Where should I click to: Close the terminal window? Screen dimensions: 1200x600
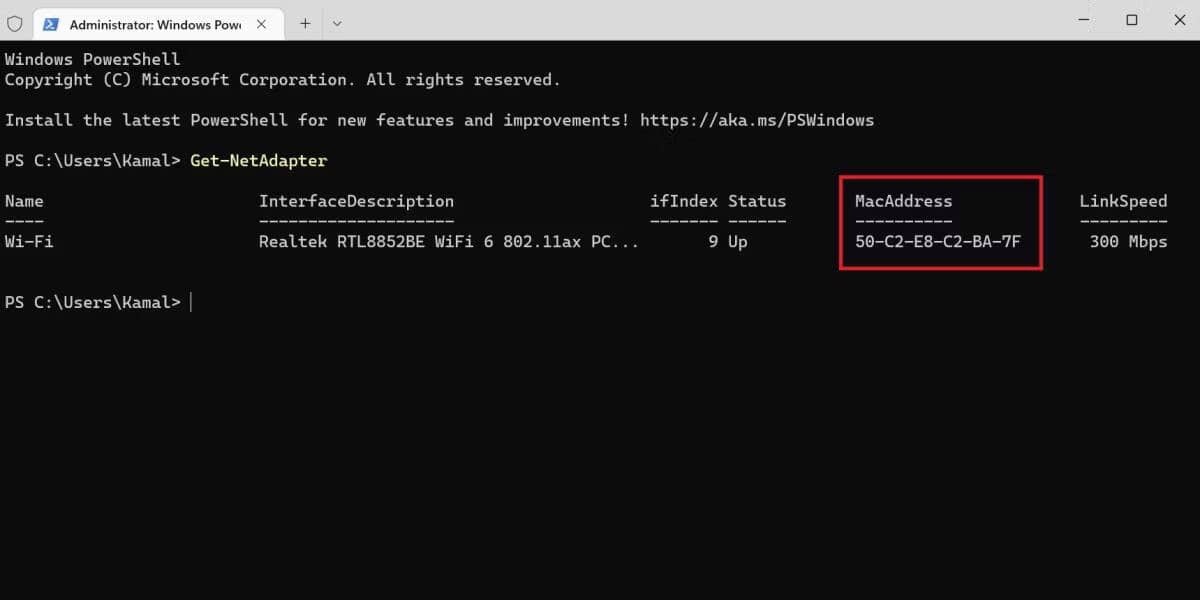pyautogui.click(x=1176, y=20)
